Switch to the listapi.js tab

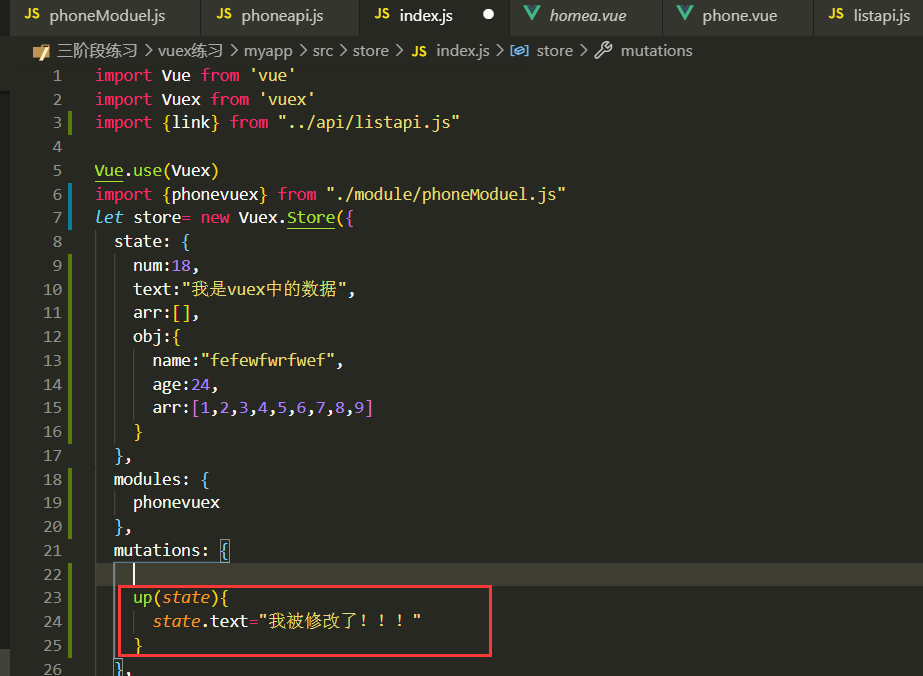coord(869,16)
